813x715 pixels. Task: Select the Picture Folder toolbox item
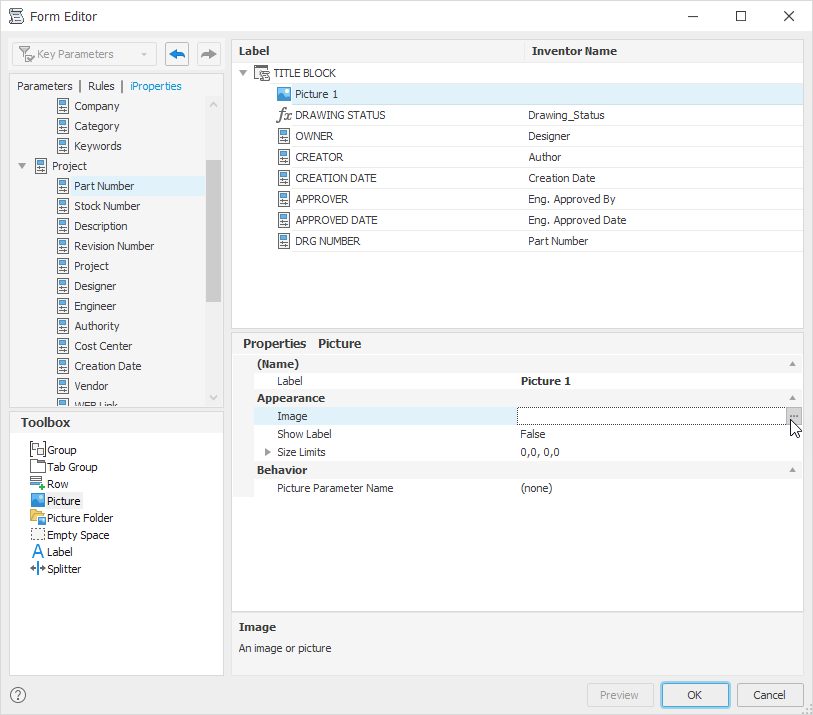72,518
